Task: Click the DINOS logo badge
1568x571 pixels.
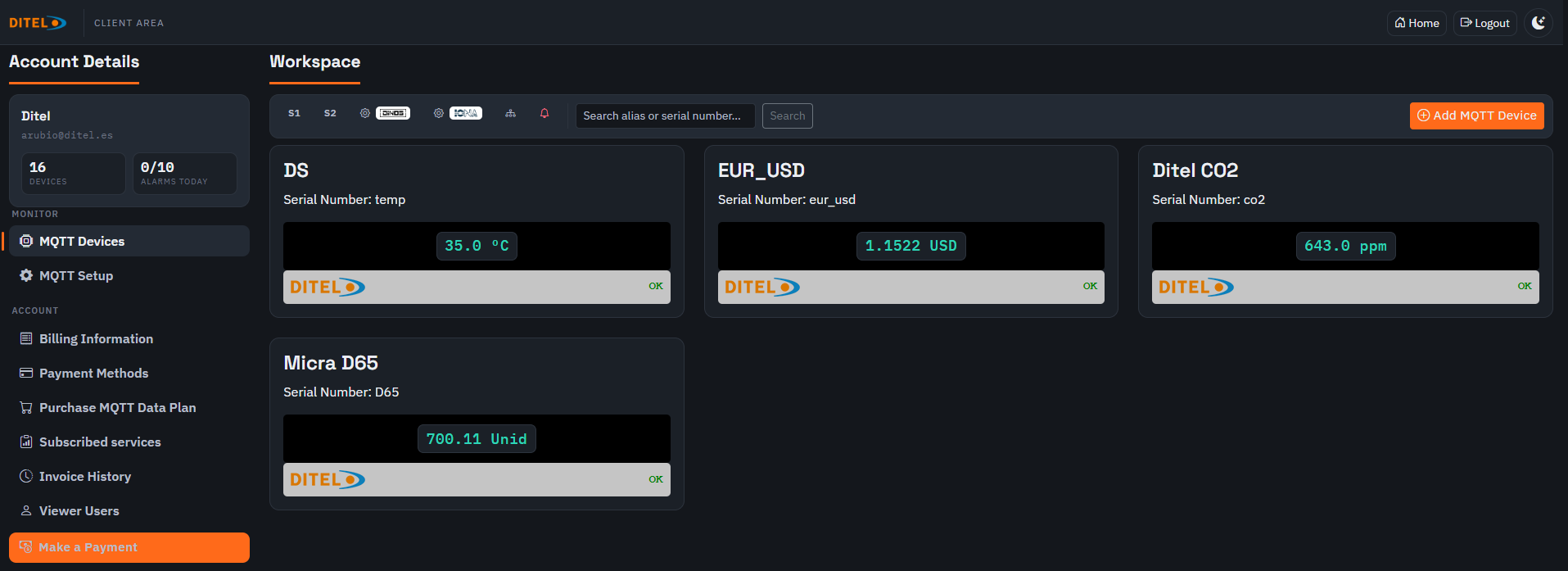Action: pos(393,113)
